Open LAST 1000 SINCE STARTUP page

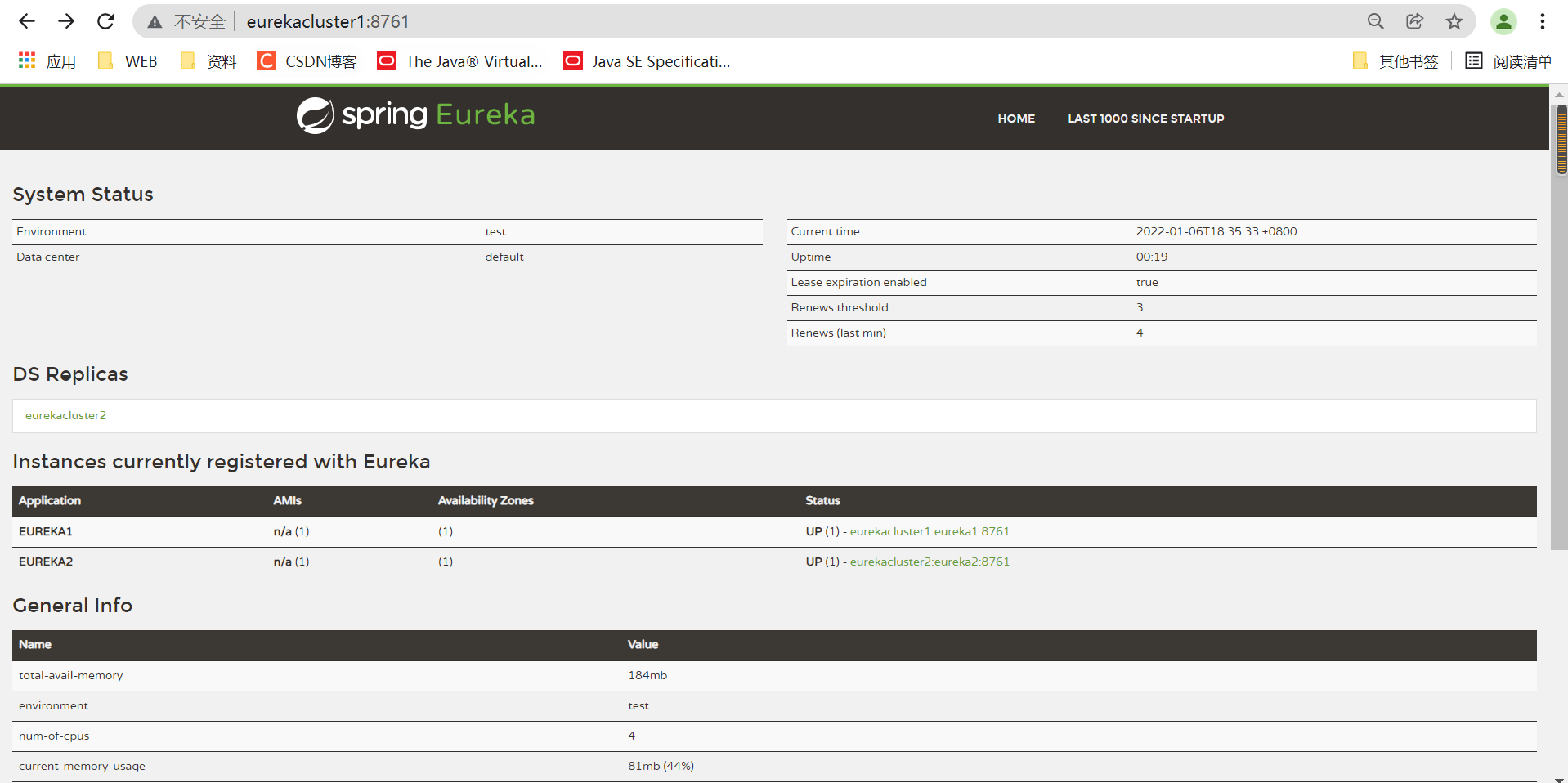(x=1145, y=119)
